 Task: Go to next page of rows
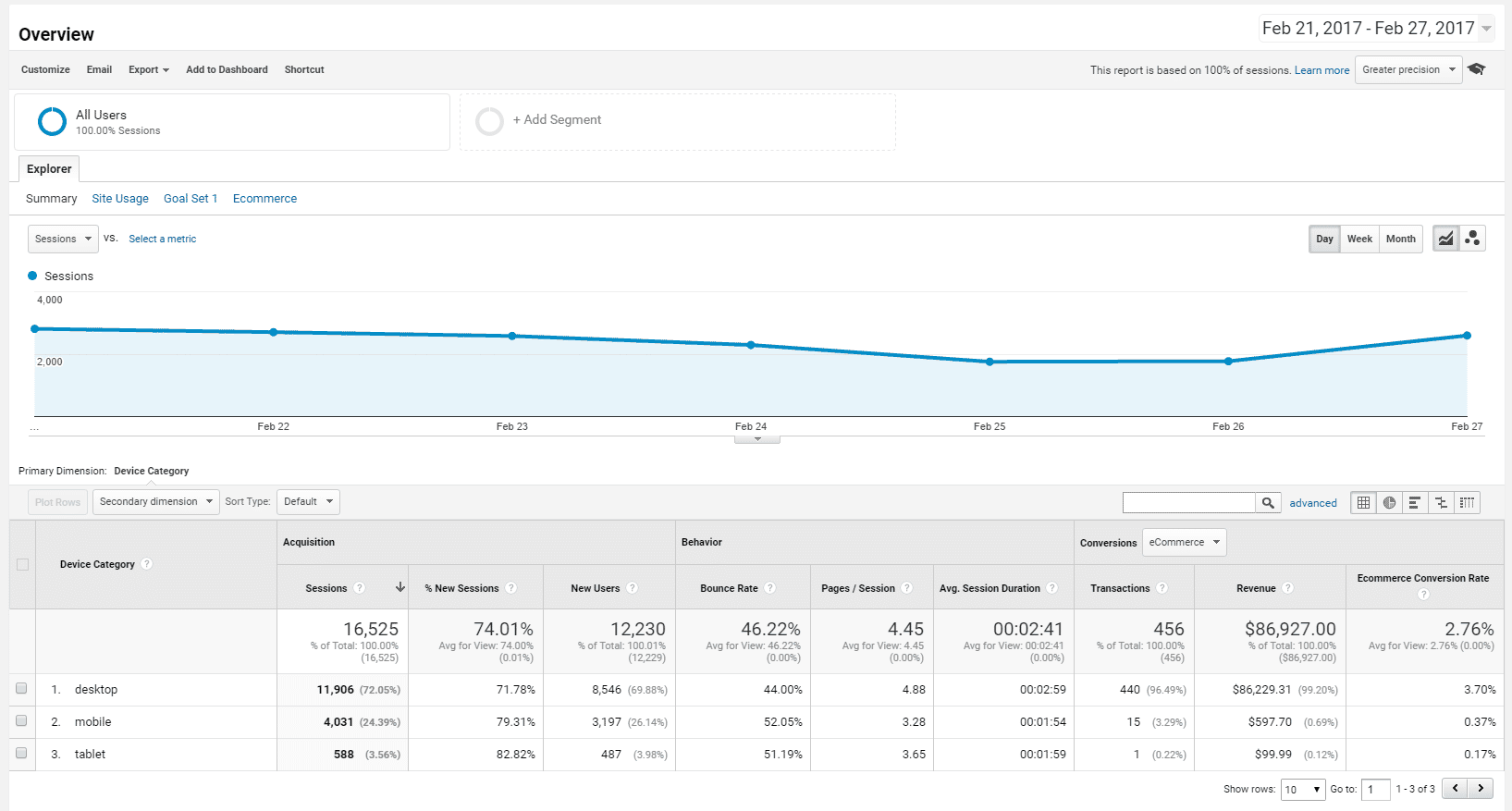click(x=1481, y=788)
